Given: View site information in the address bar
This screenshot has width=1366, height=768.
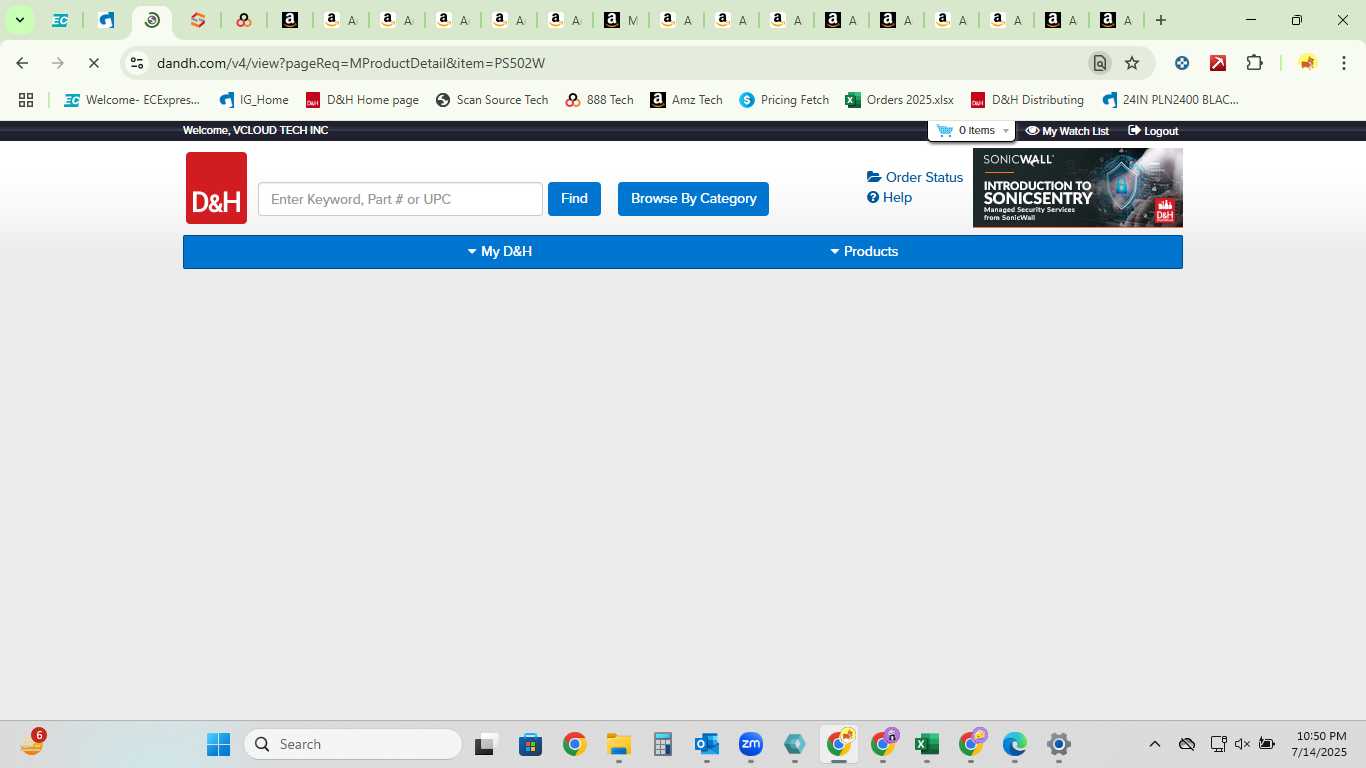Looking at the screenshot, I should pyautogui.click(x=137, y=63).
